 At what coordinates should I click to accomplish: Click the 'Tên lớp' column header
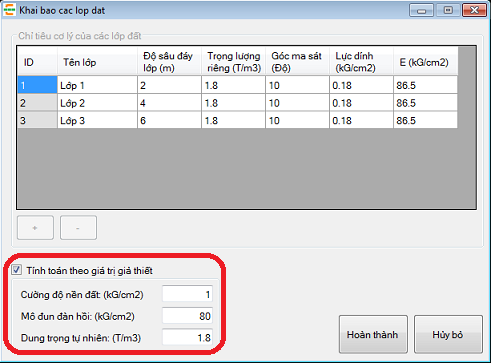tap(97, 61)
